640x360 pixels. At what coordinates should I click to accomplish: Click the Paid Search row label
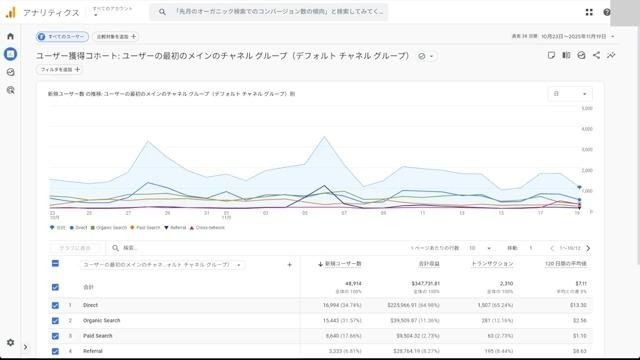point(98,336)
